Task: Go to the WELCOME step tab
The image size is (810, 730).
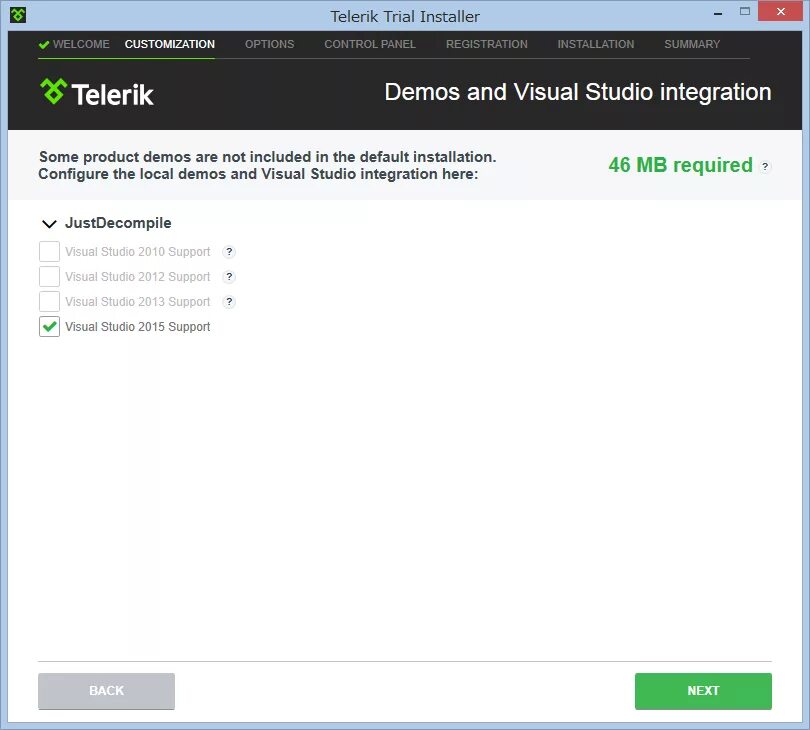Action: pos(81,44)
